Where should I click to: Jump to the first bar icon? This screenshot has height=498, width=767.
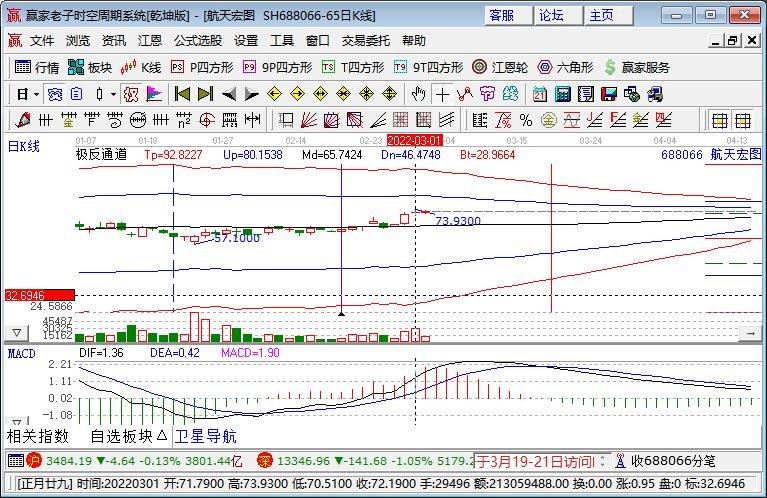[x=182, y=94]
